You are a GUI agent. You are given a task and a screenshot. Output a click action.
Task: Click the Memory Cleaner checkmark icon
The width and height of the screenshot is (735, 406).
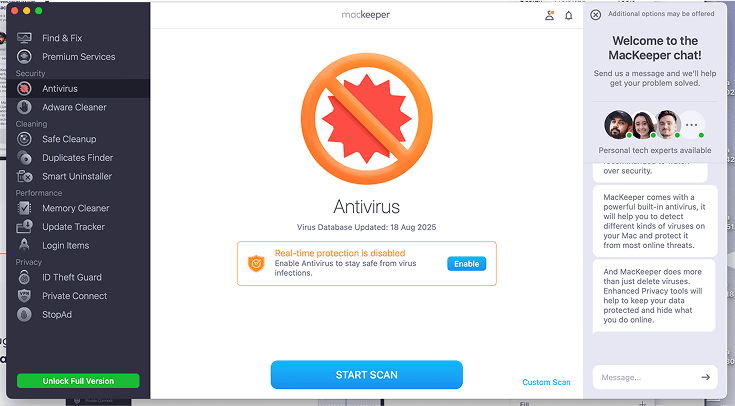pos(24,208)
